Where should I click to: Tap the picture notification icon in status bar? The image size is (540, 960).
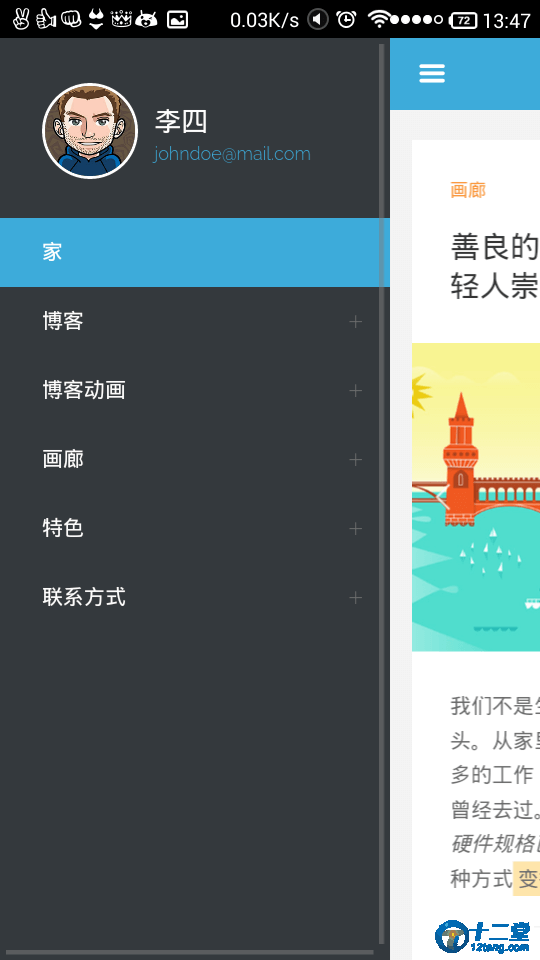178,20
